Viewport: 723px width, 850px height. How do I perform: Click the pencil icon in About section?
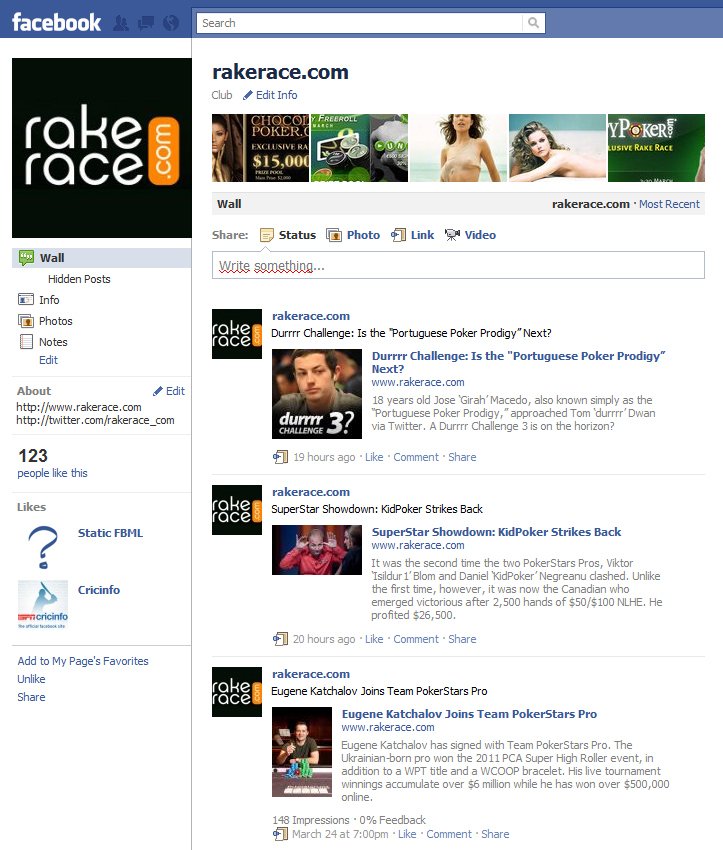click(x=158, y=391)
